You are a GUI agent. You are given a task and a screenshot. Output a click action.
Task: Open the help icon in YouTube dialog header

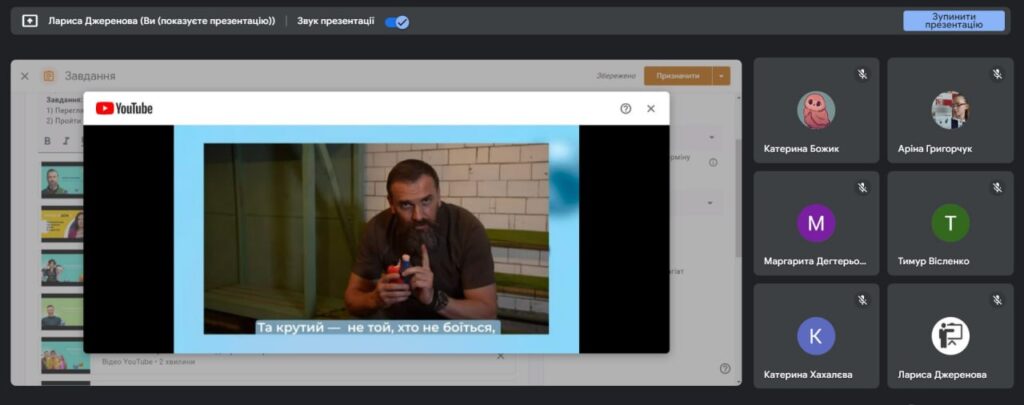626,108
